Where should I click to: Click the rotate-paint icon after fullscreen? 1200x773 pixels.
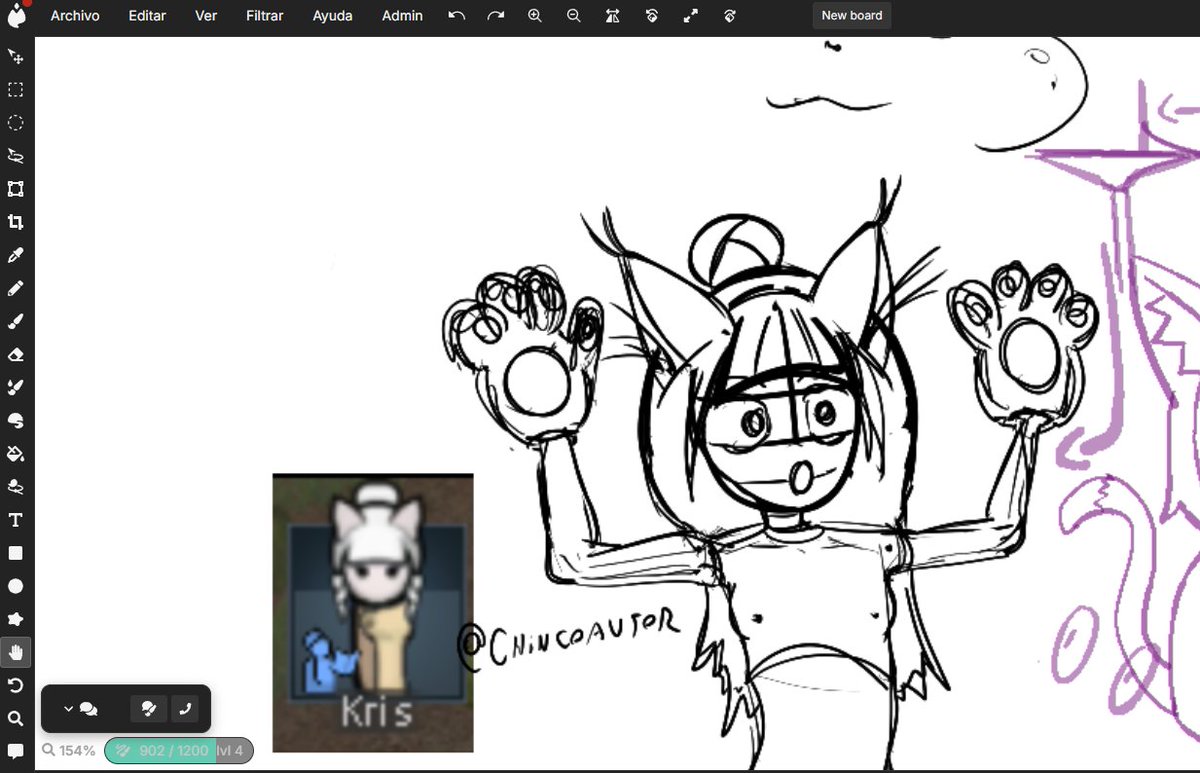pos(730,16)
